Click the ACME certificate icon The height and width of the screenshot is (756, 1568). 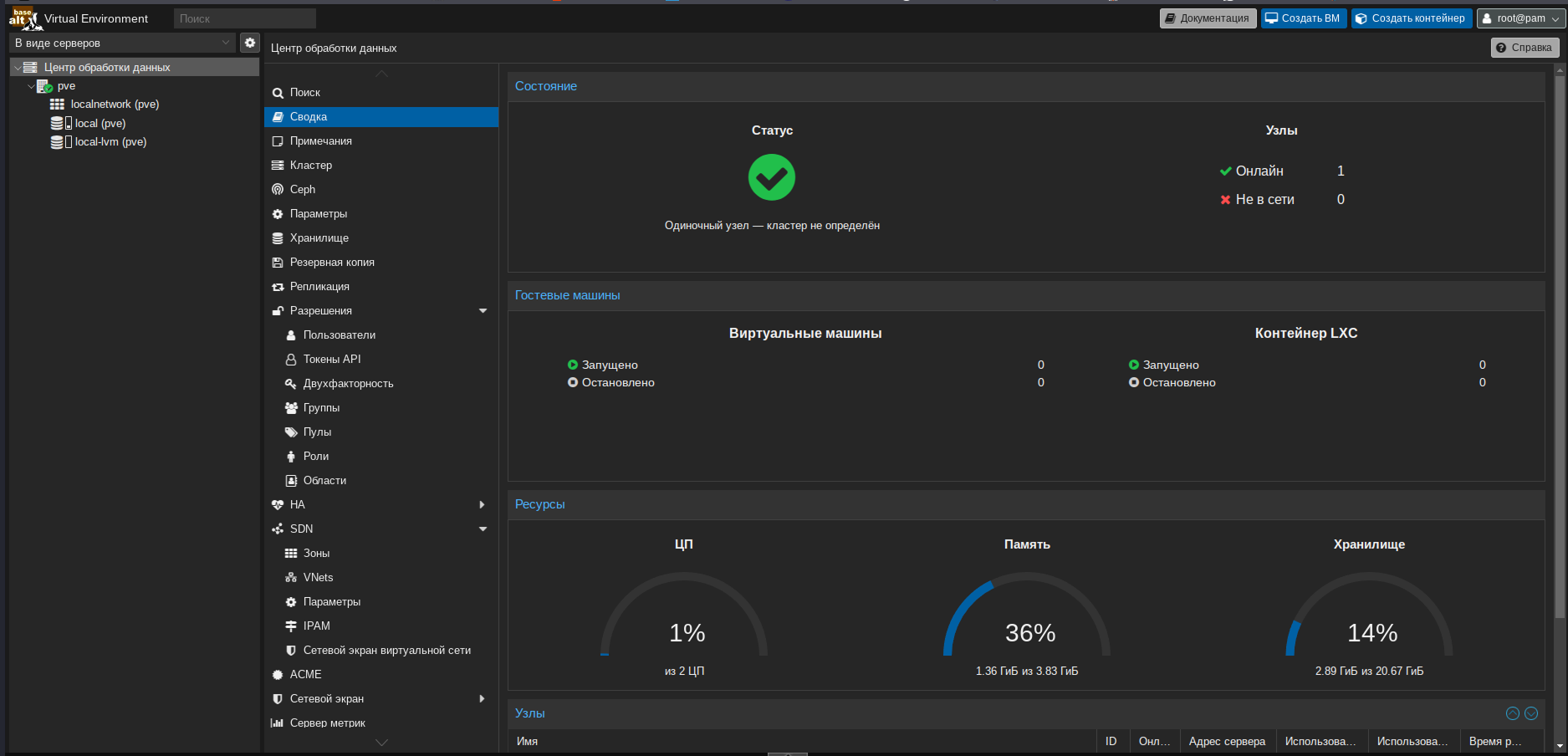278,675
